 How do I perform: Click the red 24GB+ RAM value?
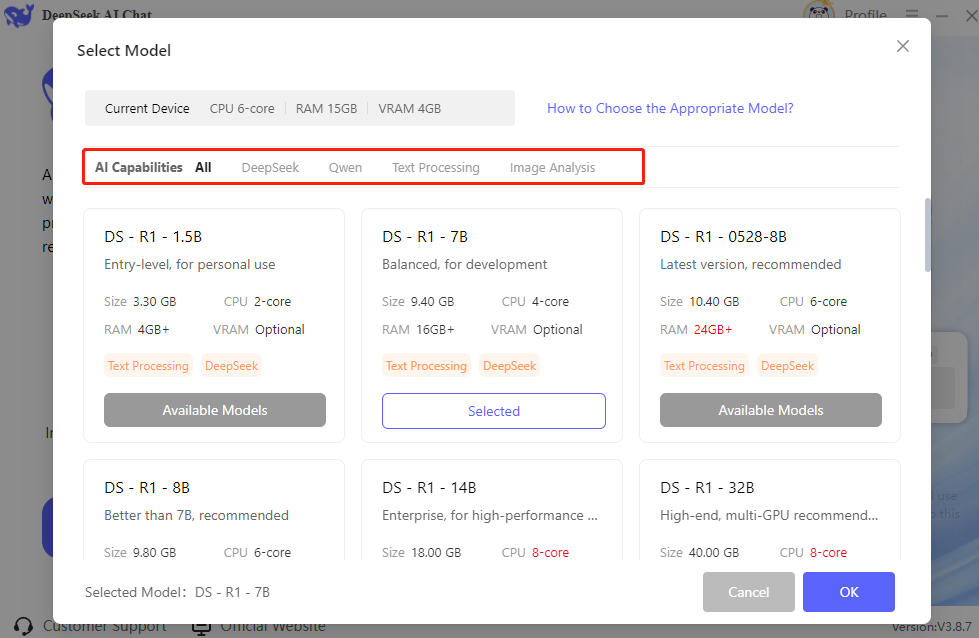712,330
